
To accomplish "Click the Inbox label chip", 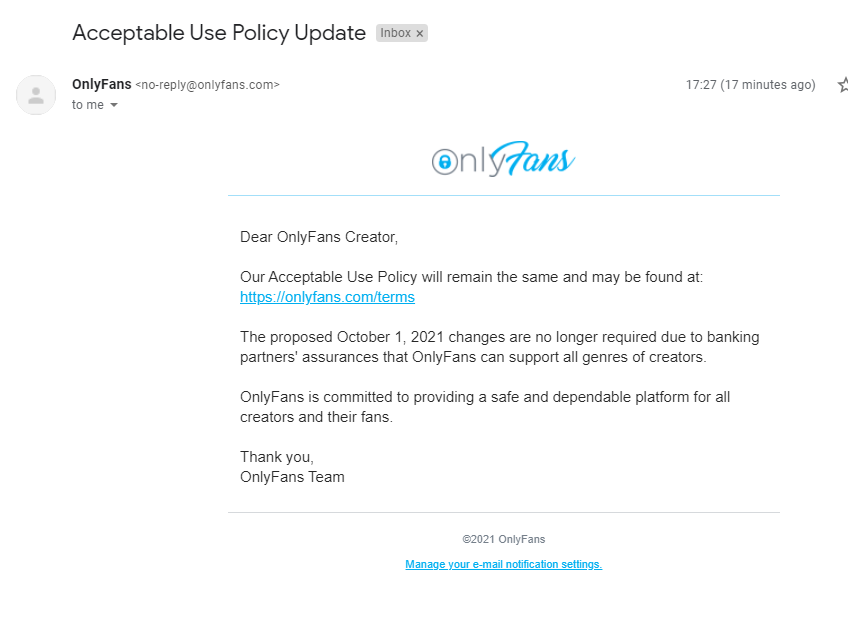I will tap(395, 33).
